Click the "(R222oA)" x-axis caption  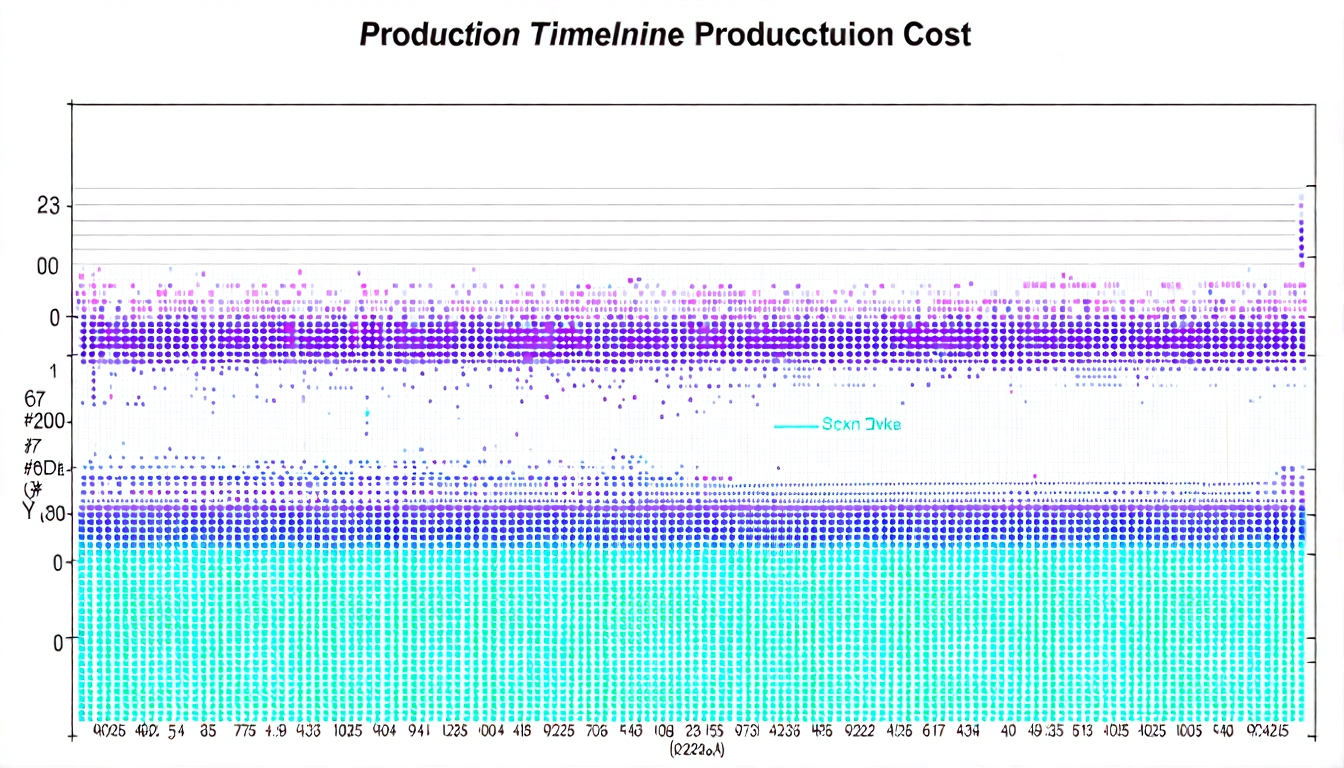pyautogui.click(x=699, y=747)
